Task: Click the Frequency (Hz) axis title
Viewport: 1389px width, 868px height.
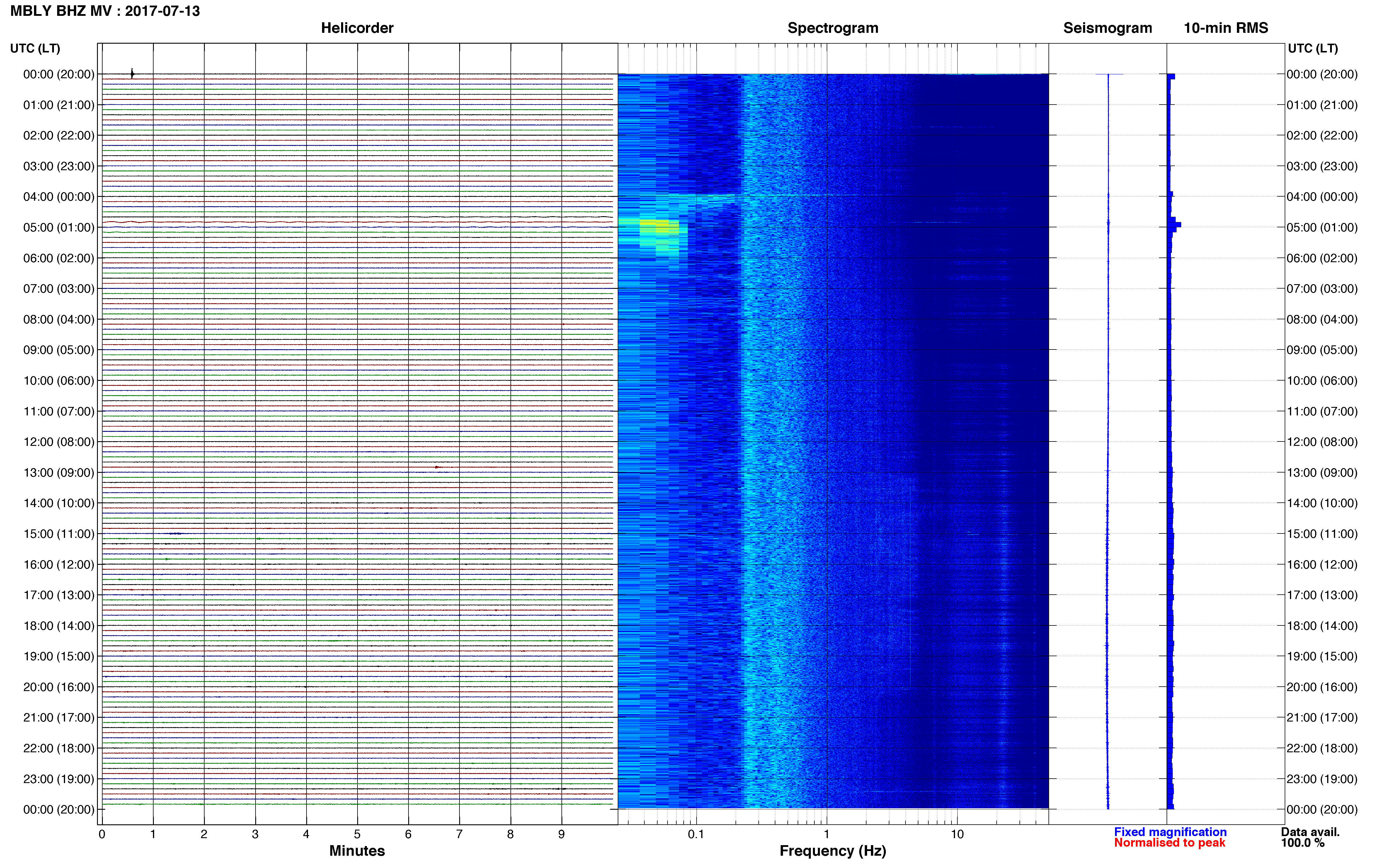Action: point(833,851)
